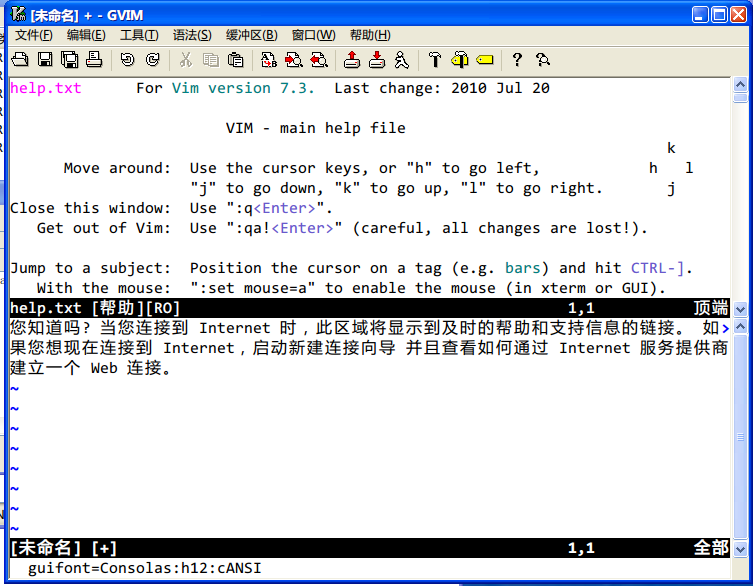This screenshot has height=586, width=753.
Task: Click the 'VIM - main help file' heading
Action: (316, 128)
